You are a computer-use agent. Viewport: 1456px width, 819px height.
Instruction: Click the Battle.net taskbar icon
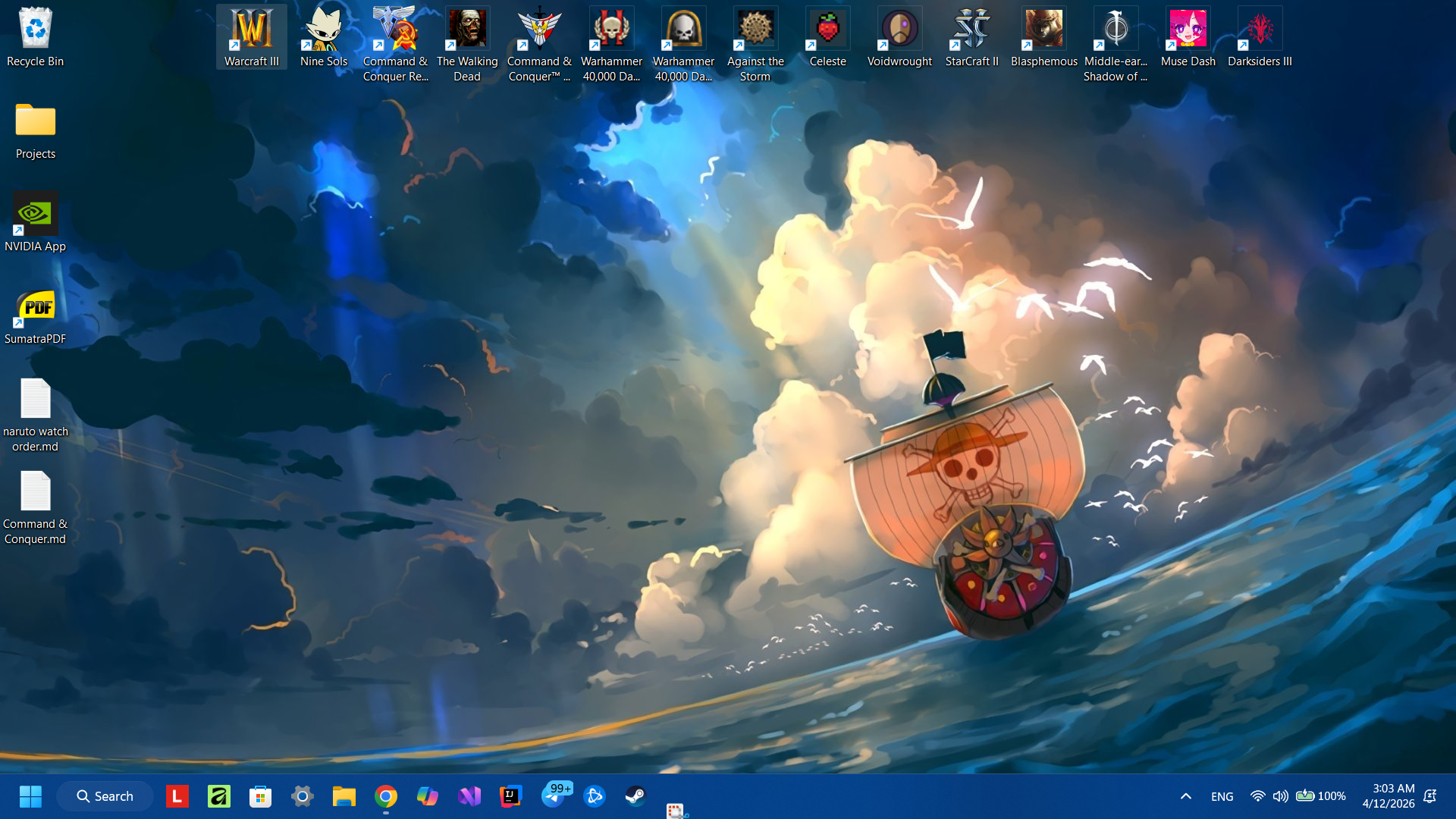click(595, 796)
